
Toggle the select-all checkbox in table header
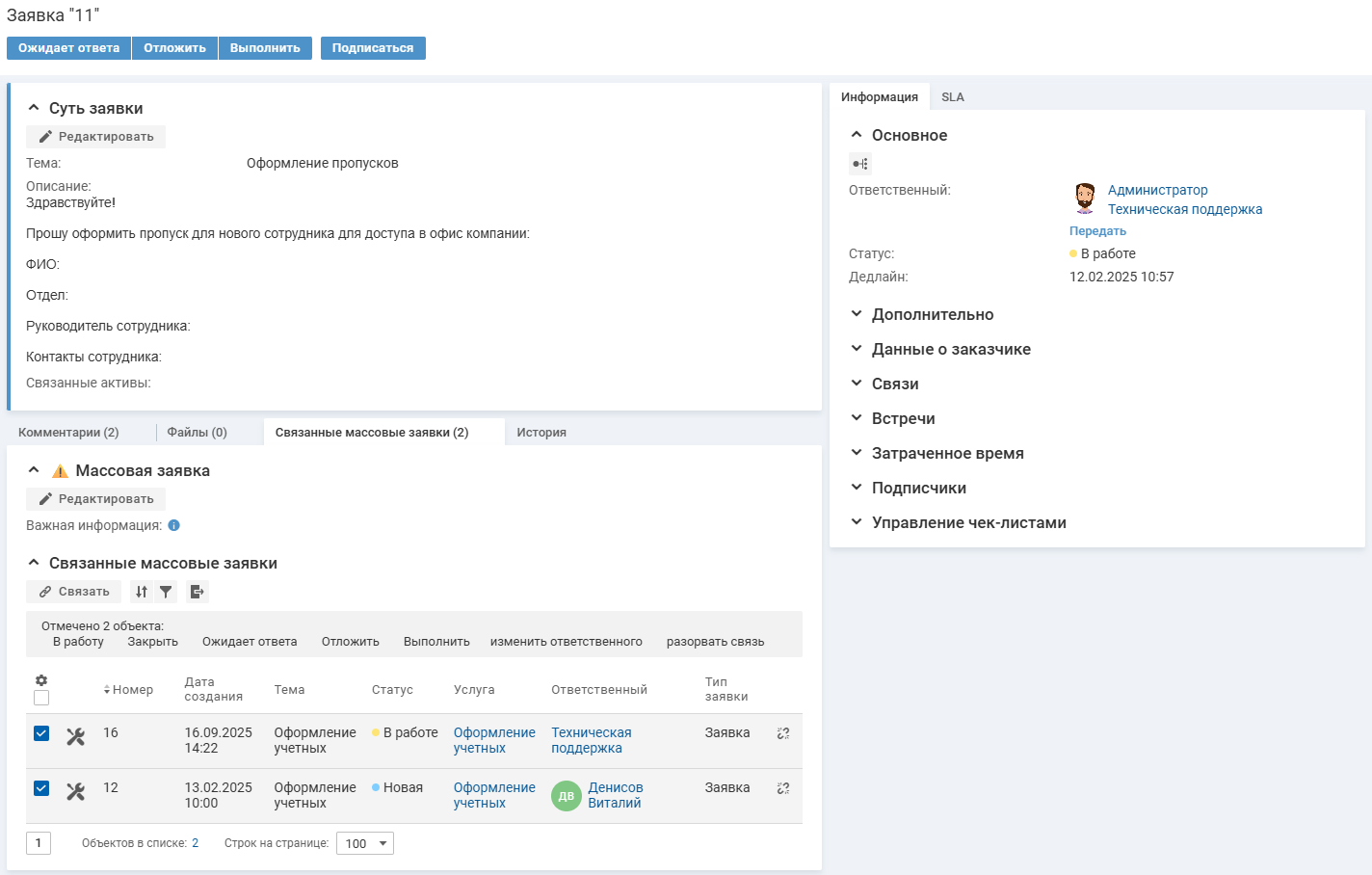[x=41, y=698]
